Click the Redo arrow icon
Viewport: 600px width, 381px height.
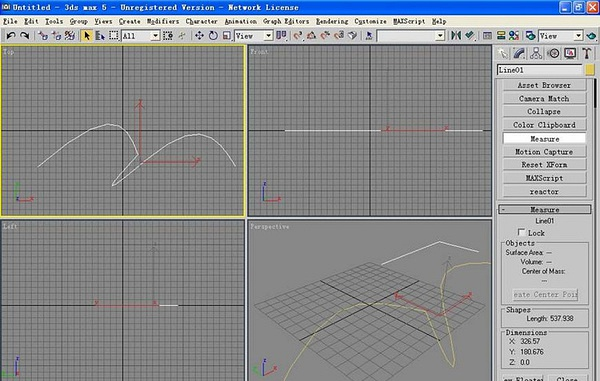point(24,36)
